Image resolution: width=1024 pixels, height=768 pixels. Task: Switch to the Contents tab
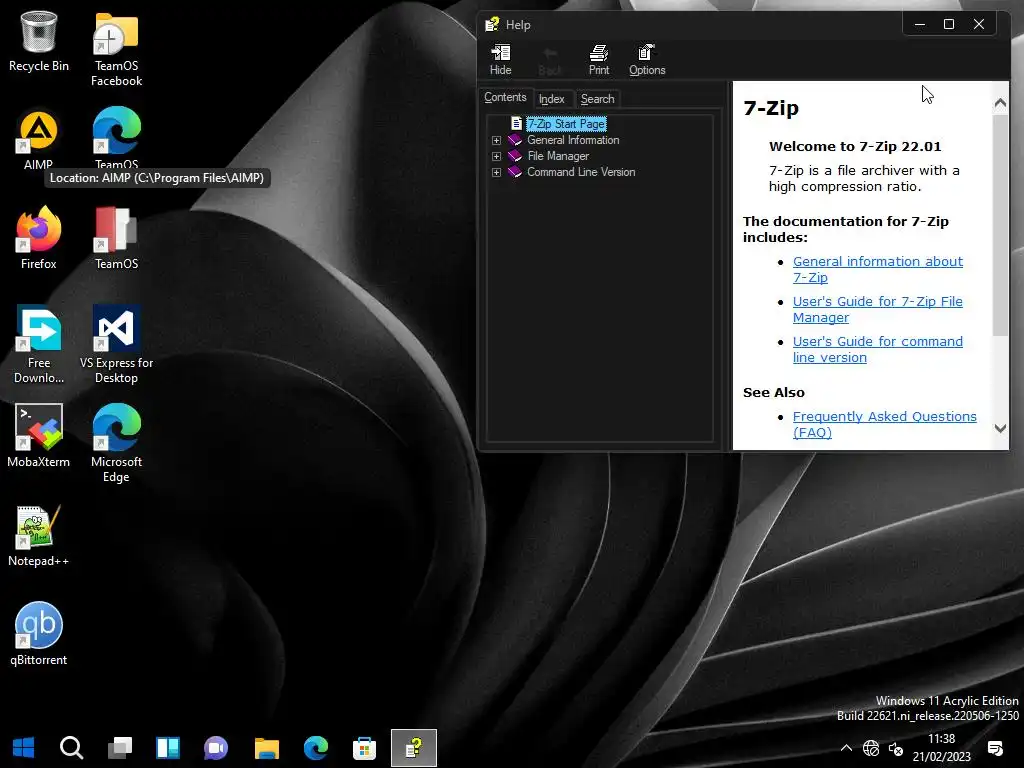tap(505, 97)
